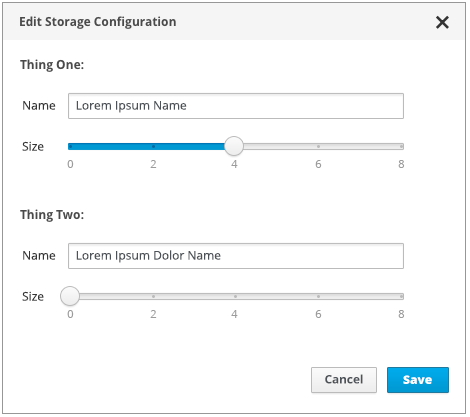470x417 pixels.
Task: Click the Cancel button
Action: click(x=344, y=380)
